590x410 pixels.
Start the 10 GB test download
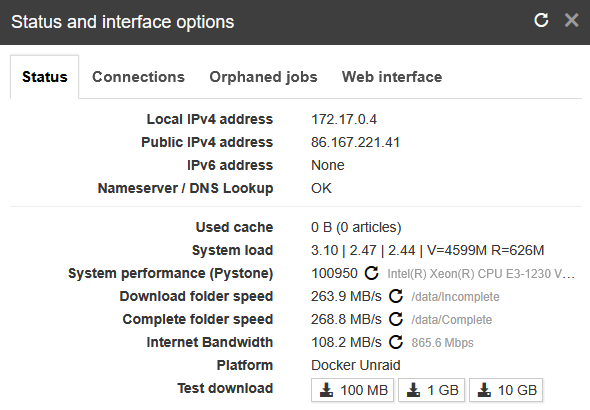pos(506,390)
